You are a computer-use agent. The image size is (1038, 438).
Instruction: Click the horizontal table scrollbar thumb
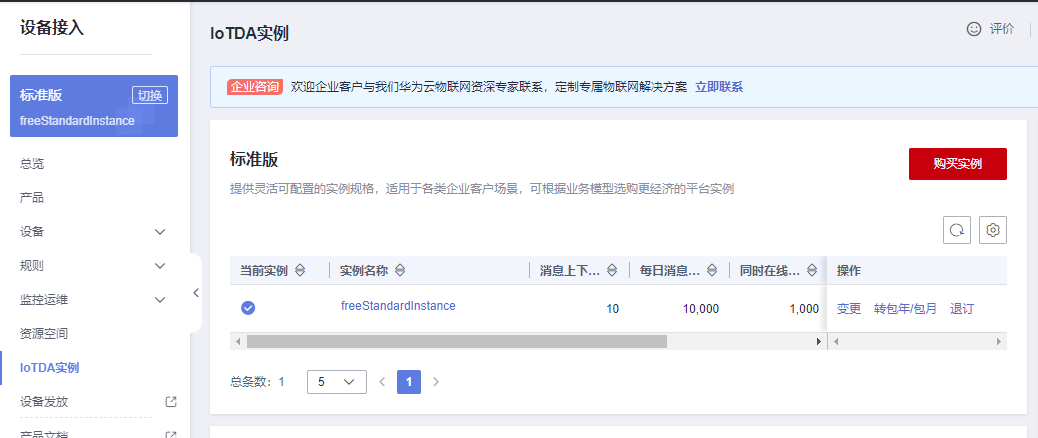(x=457, y=341)
